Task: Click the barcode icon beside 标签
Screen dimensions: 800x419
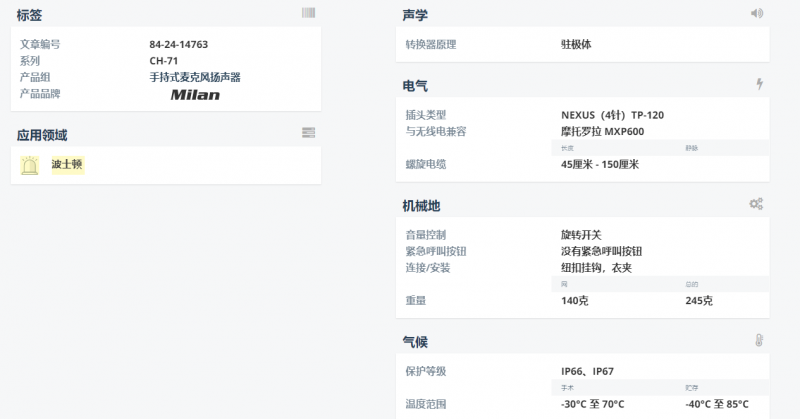Action: (x=308, y=13)
